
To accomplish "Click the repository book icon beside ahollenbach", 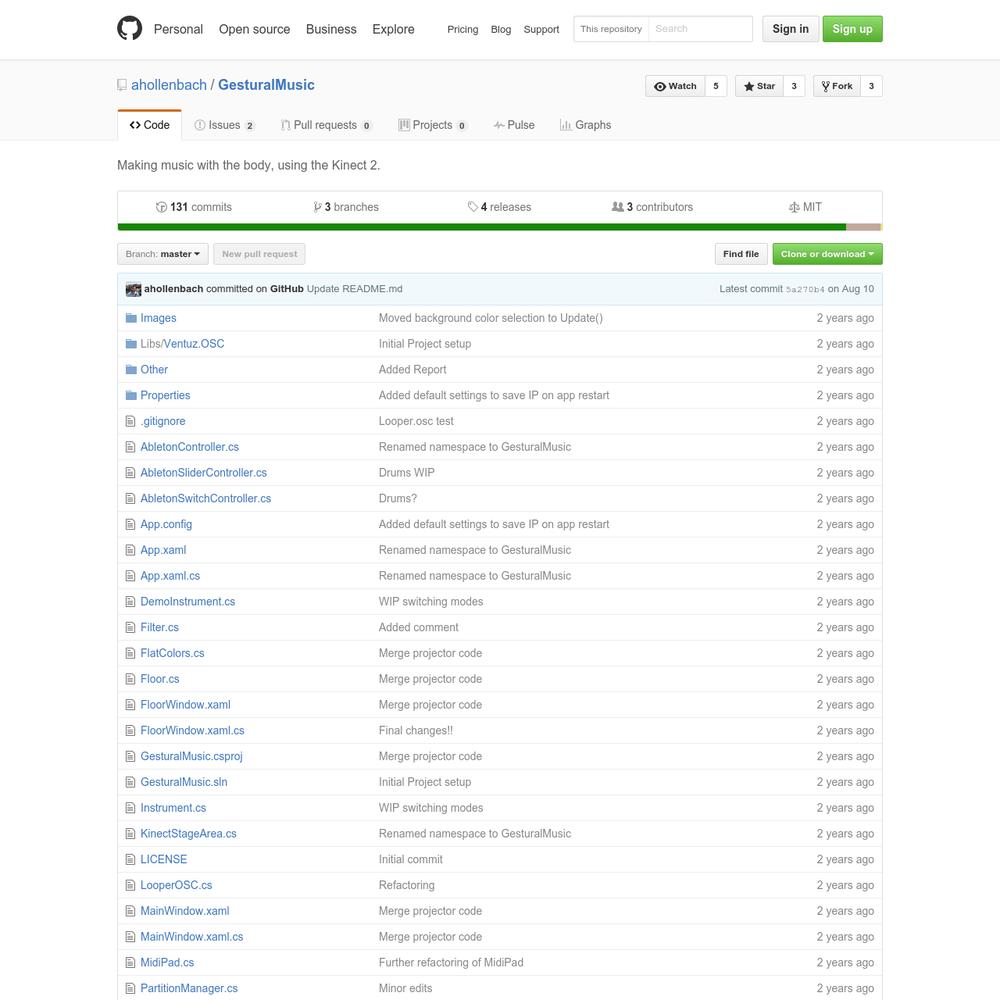I will point(122,85).
